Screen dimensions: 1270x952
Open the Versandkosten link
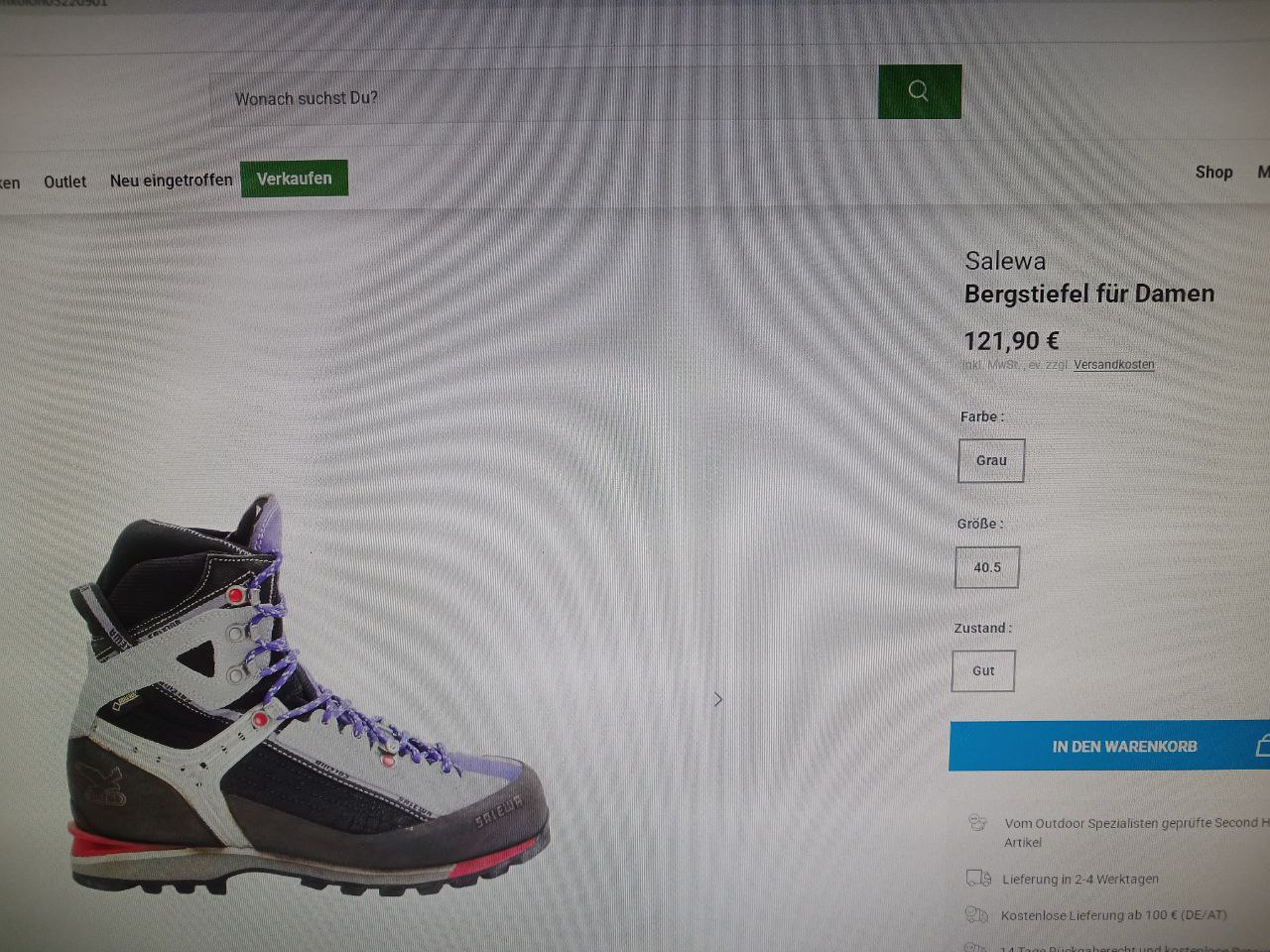point(1113,365)
